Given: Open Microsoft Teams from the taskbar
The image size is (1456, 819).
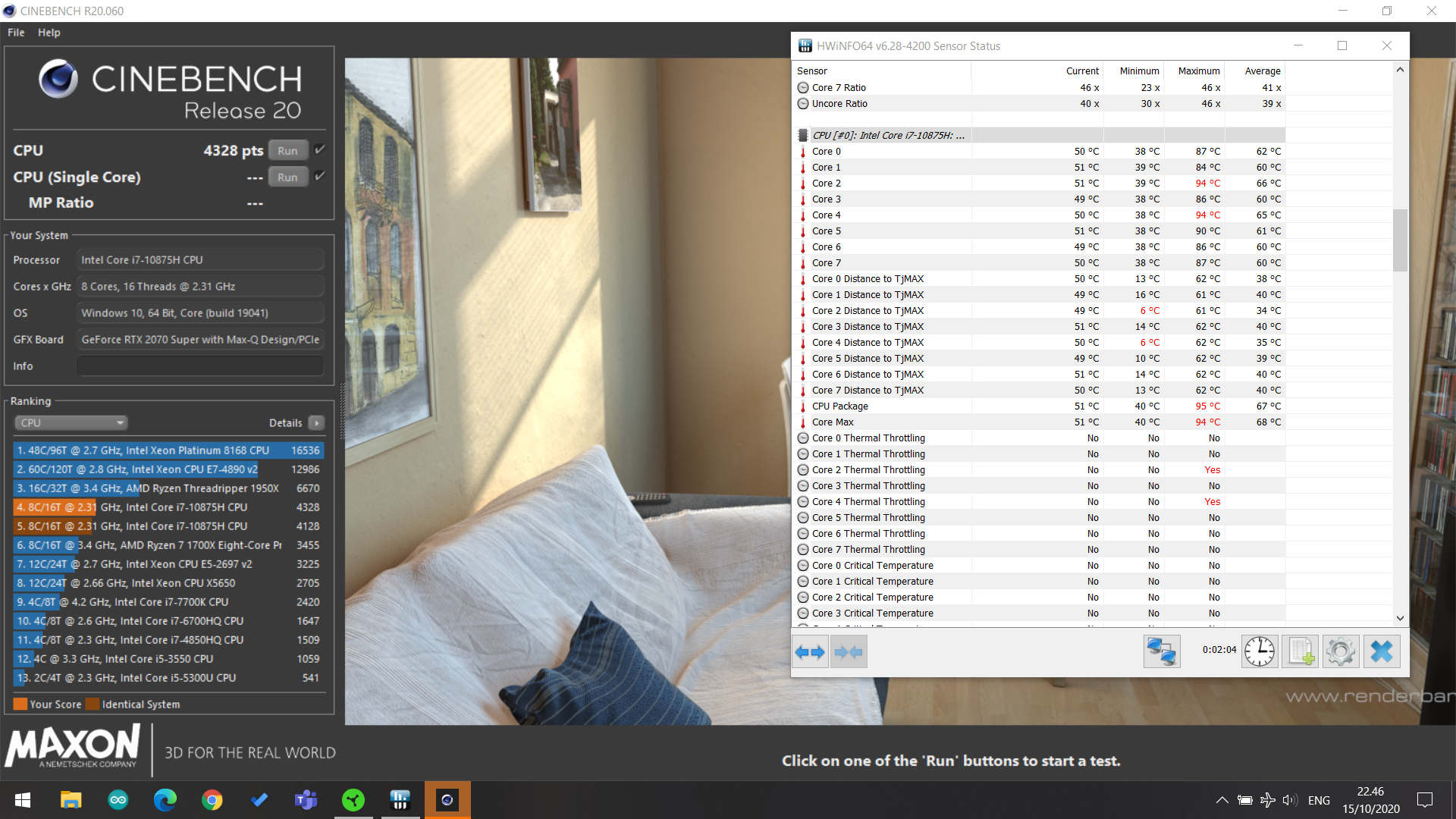Looking at the screenshot, I should 306,800.
